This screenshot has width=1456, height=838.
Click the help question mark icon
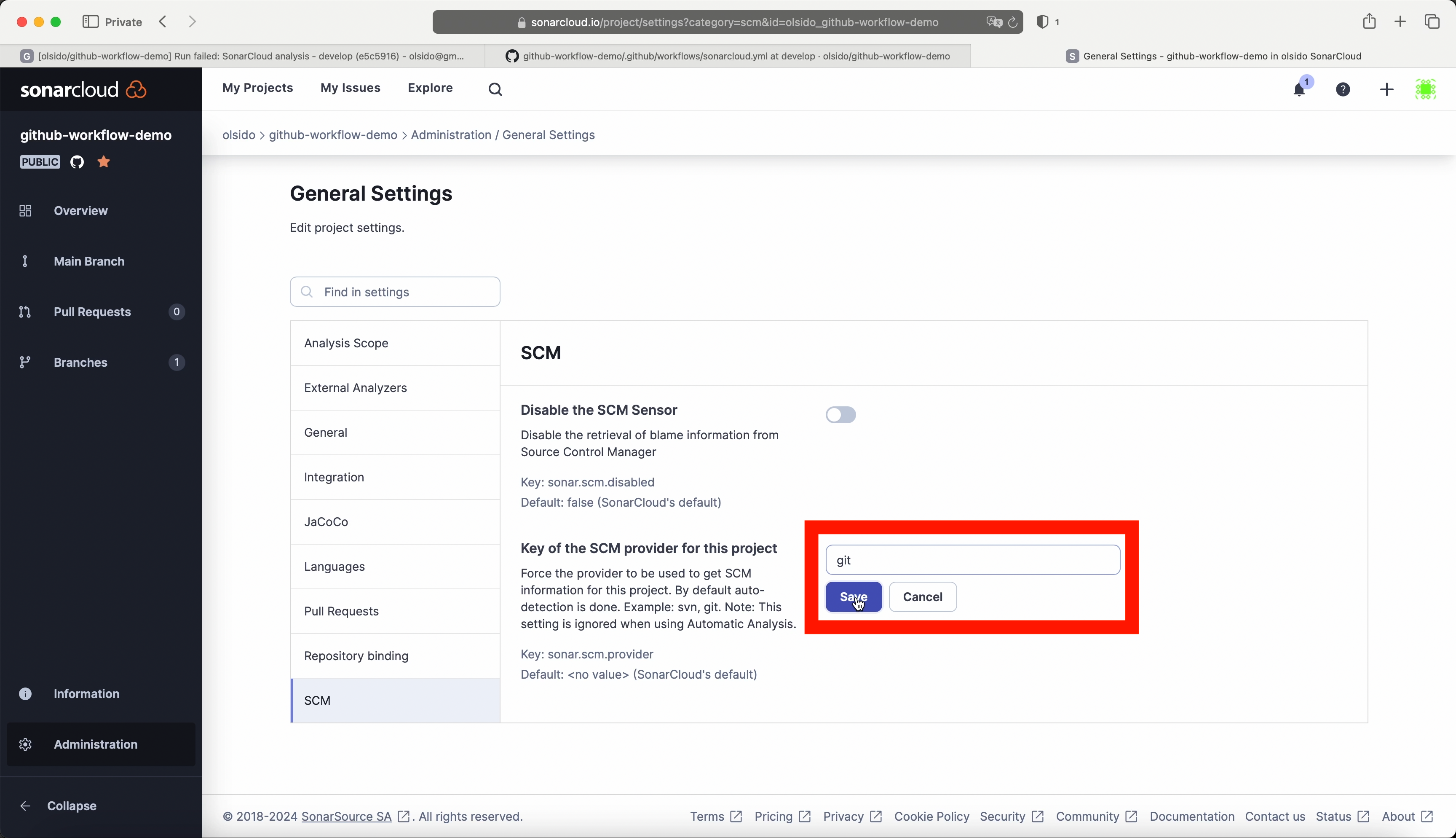click(x=1343, y=89)
